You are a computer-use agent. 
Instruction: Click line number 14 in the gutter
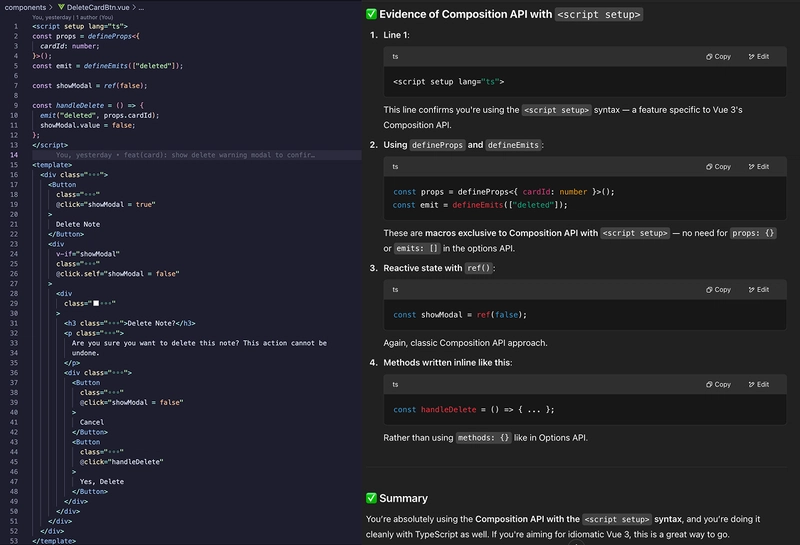coord(14,155)
